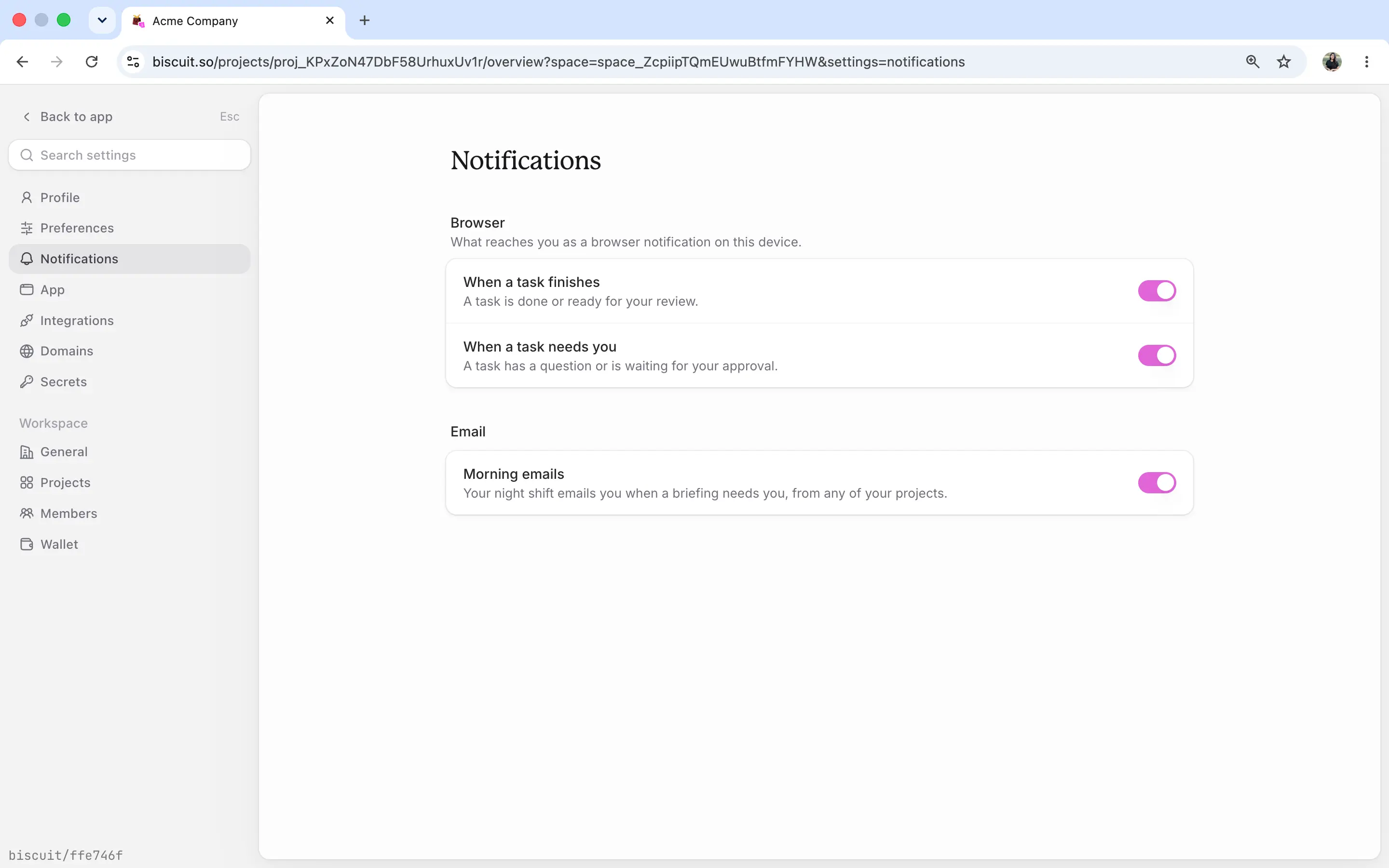Open the Preferences settings section
Viewport: 1389px width, 868px height.
click(129, 228)
